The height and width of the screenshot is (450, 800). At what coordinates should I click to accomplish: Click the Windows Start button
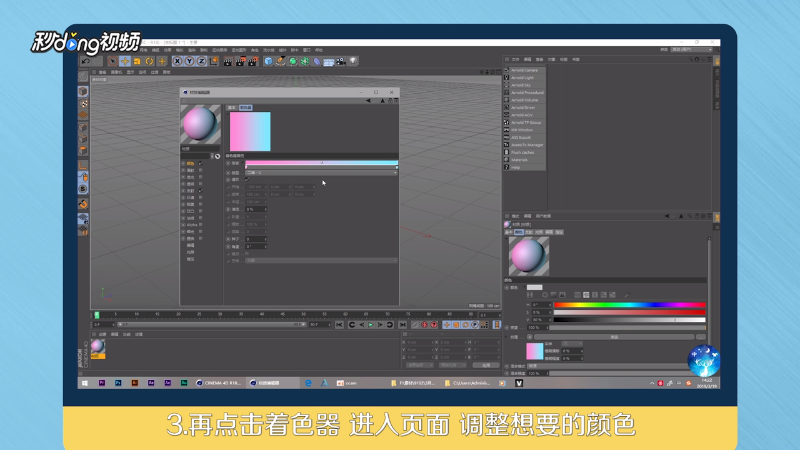85,383
